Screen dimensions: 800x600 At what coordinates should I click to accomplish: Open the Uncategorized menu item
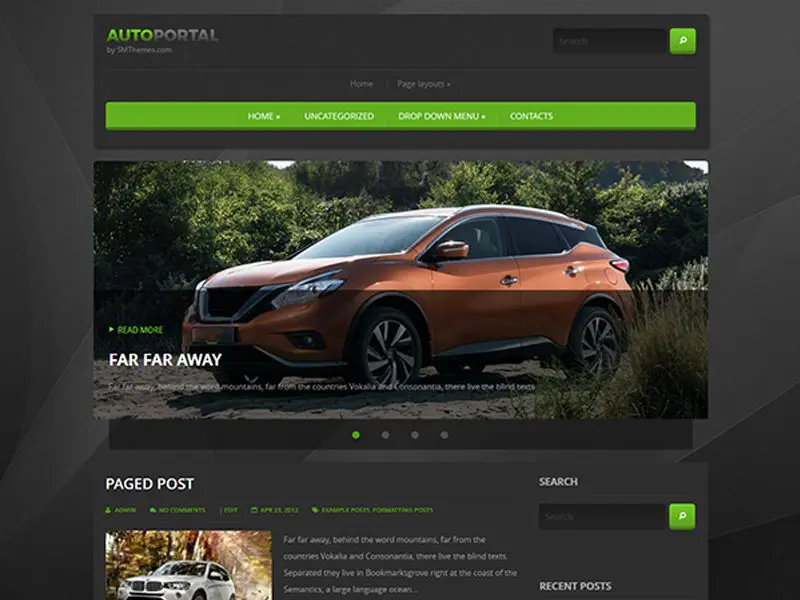click(x=339, y=116)
